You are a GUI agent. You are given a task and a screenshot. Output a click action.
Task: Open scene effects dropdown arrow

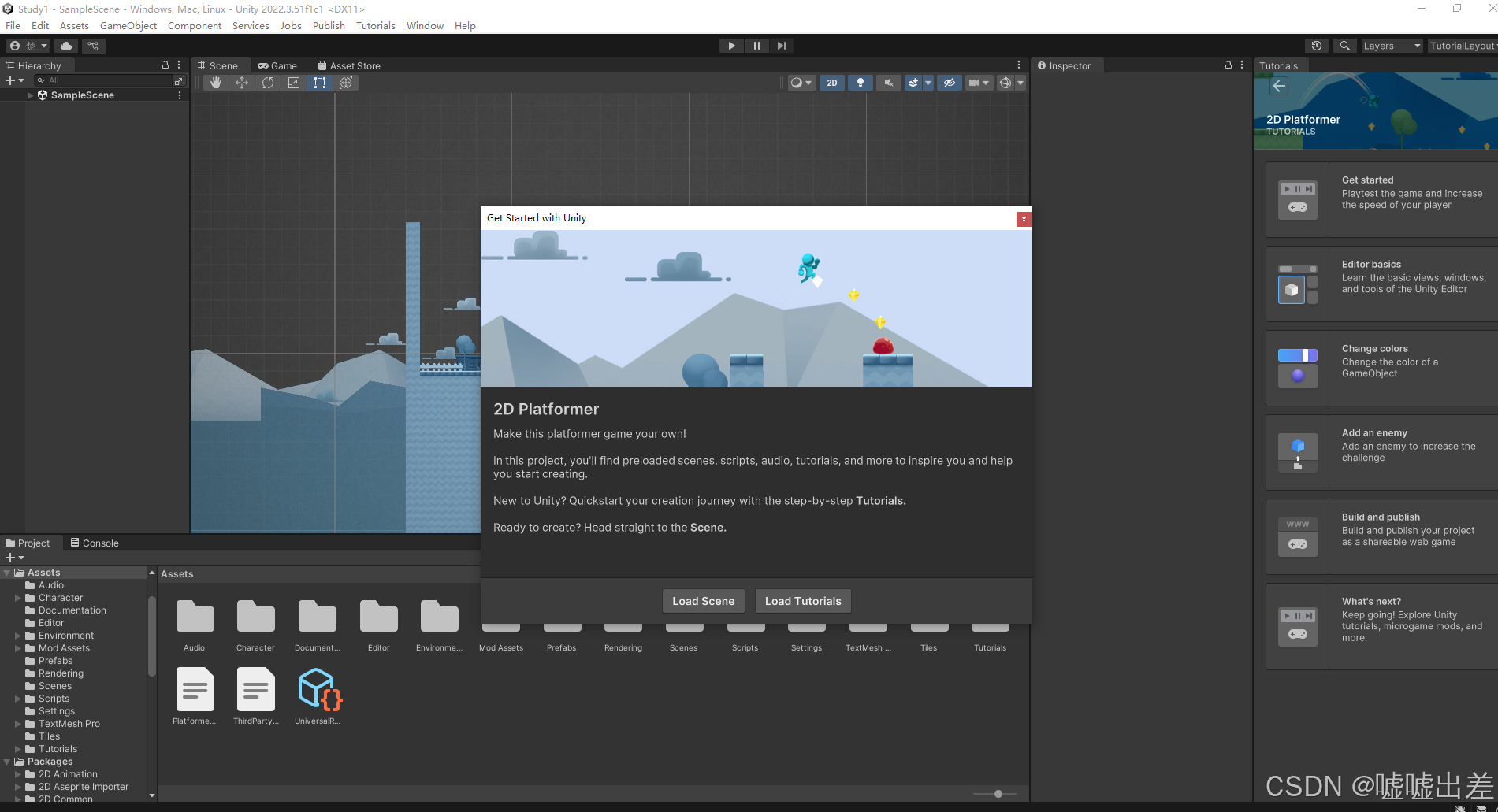pos(928,83)
